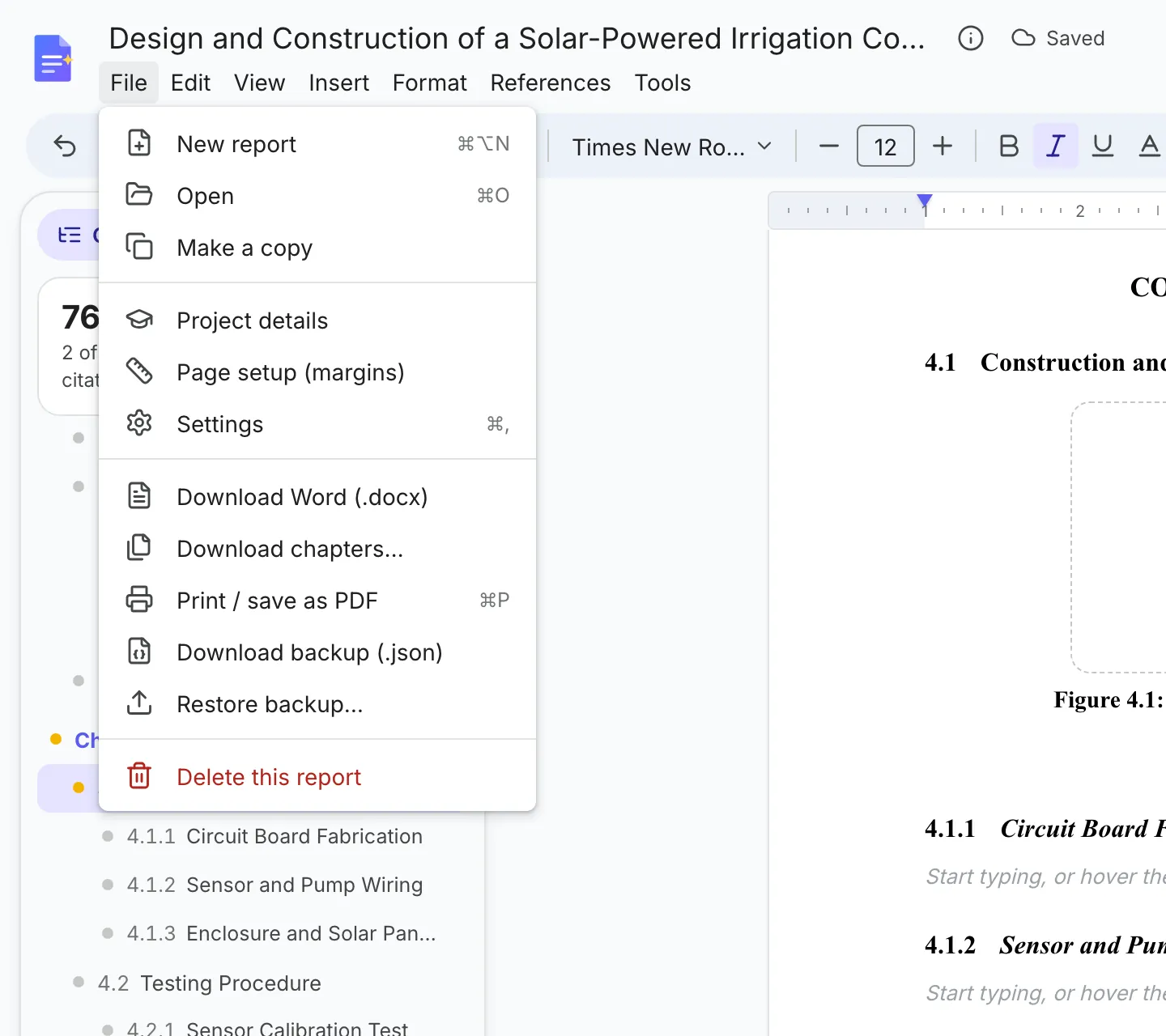1166x1036 pixels.
Task: Click the Project details graduation cap icon
Action: [139, 320]
